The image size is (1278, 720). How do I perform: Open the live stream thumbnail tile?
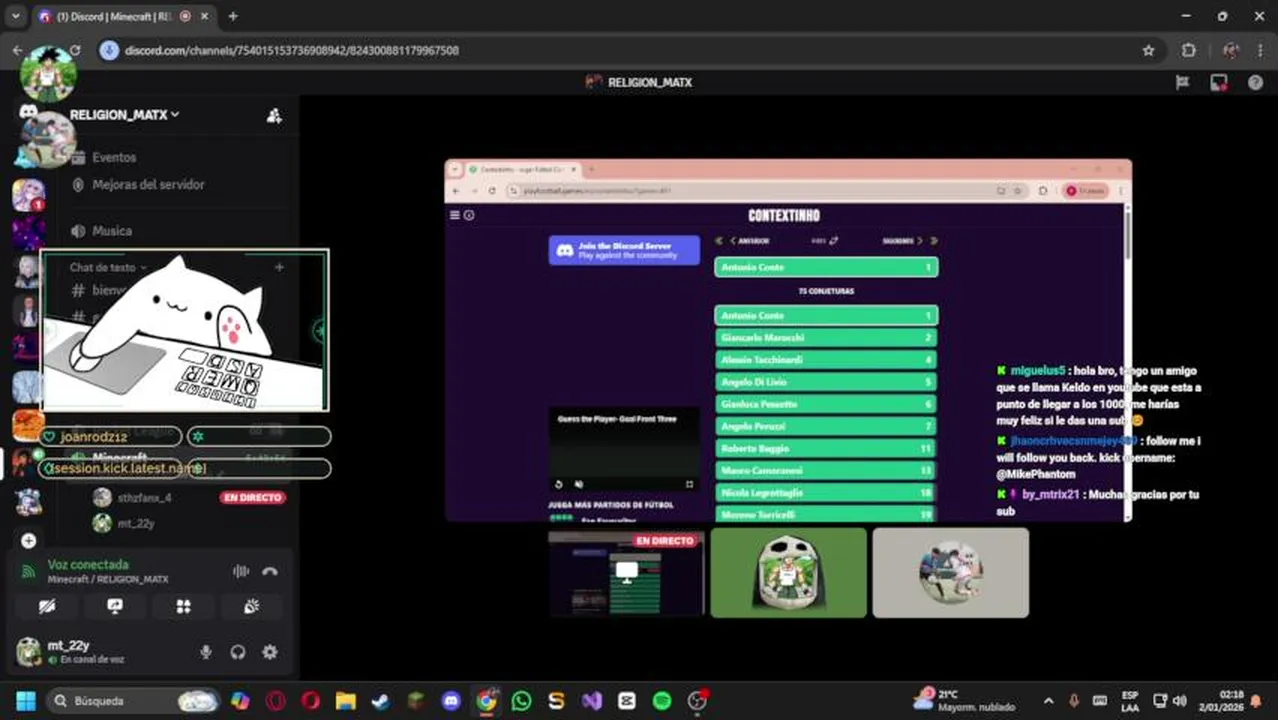(x=626, y=573)
